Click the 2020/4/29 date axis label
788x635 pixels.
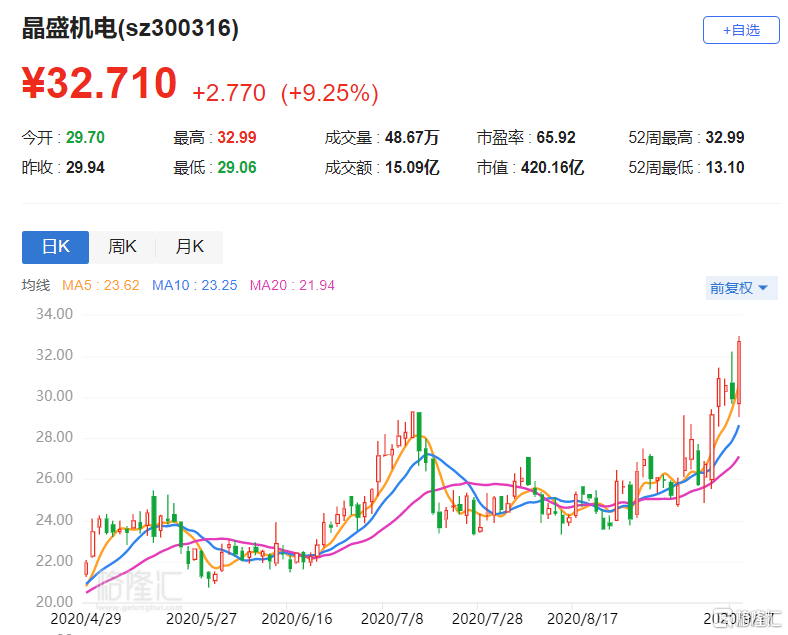tap(86, 619)
